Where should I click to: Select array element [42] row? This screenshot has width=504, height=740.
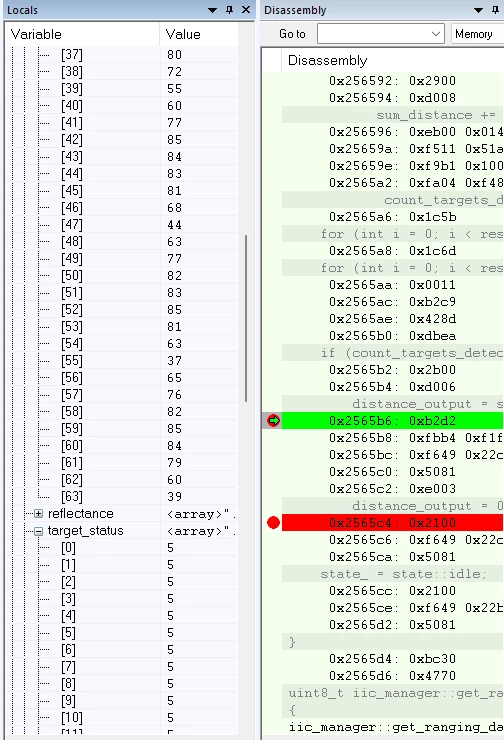coord(121,140)
